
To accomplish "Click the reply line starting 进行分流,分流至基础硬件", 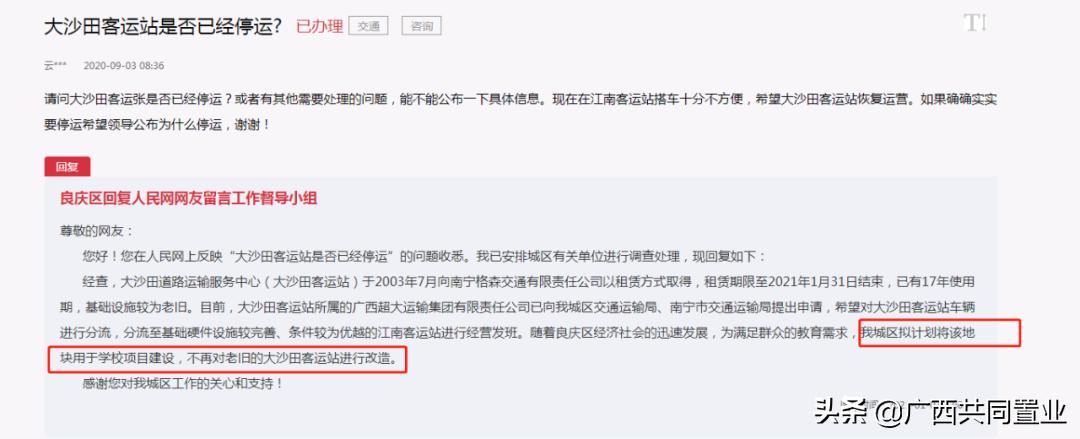I will click(457, 334).
